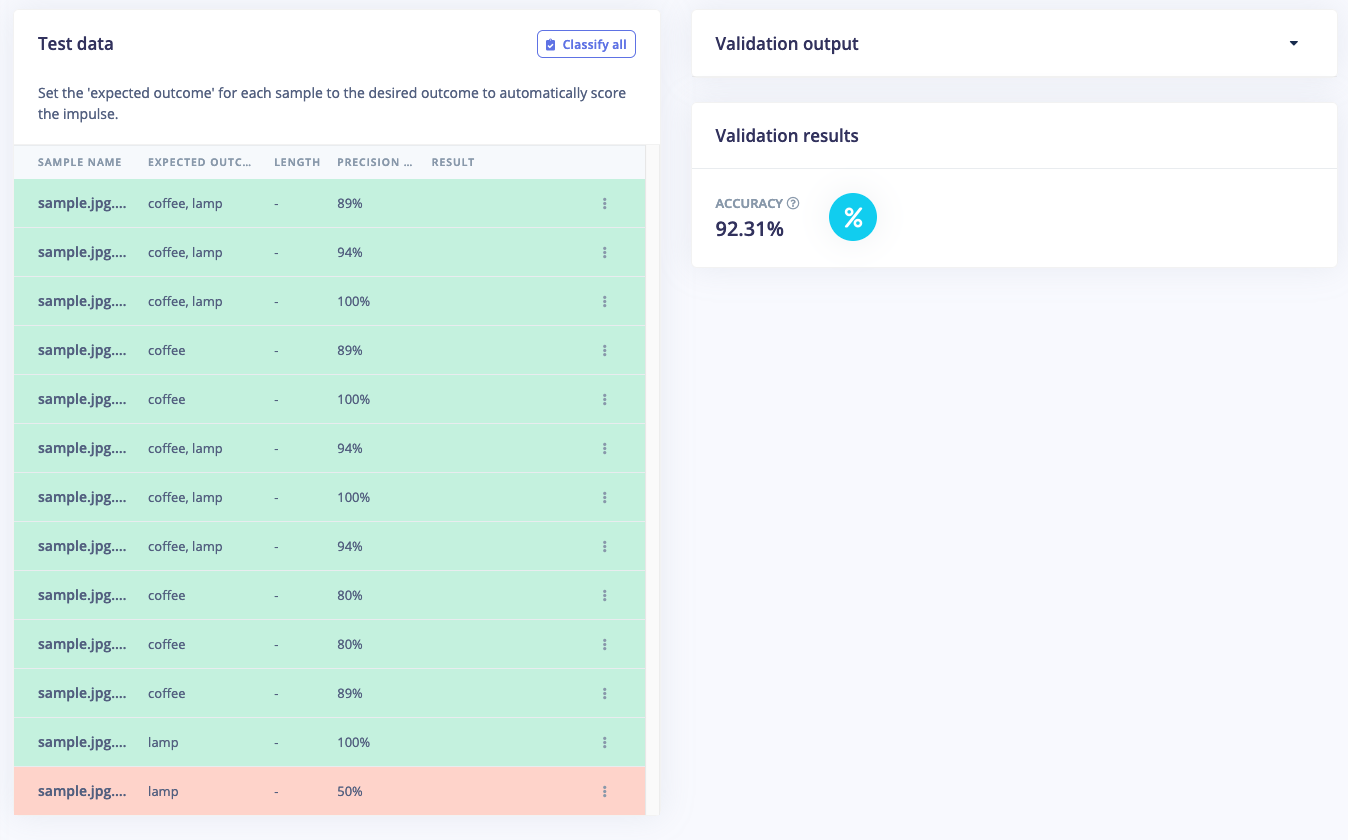Click the Precision column header
Screen dimensions: 1348x840
coord(375,162)
